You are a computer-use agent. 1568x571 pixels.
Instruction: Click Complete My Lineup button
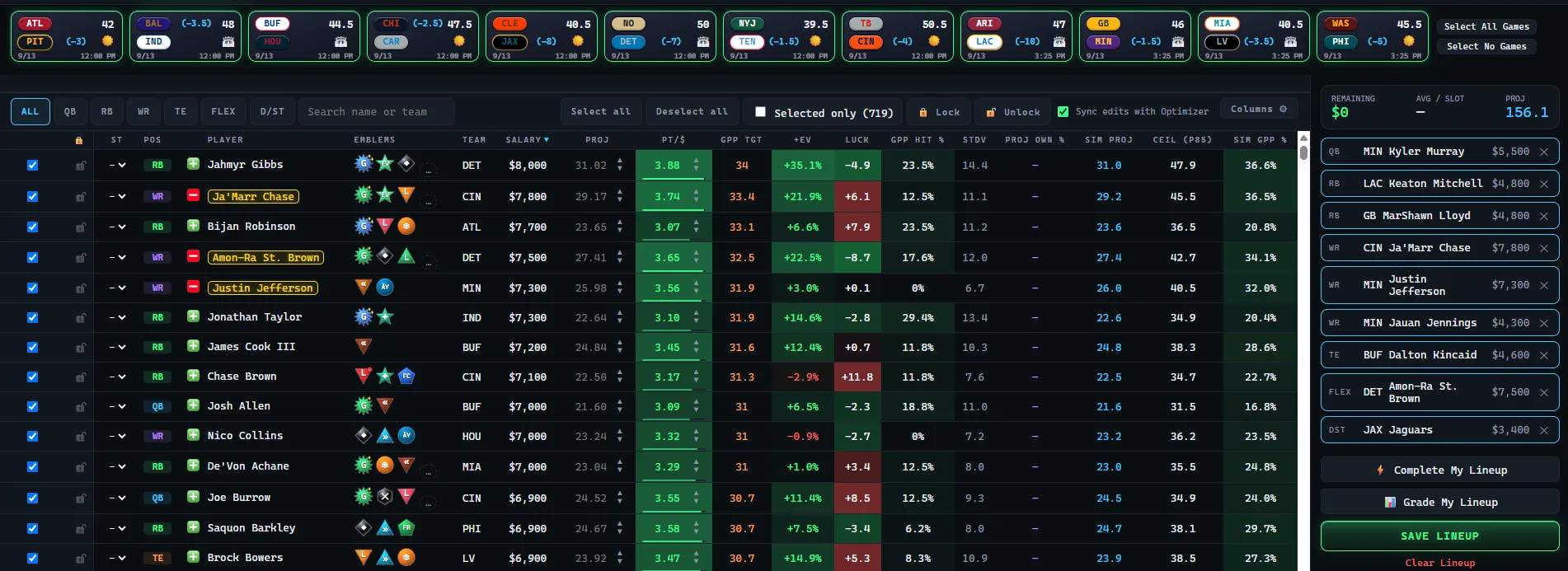tap(1439, 470)
